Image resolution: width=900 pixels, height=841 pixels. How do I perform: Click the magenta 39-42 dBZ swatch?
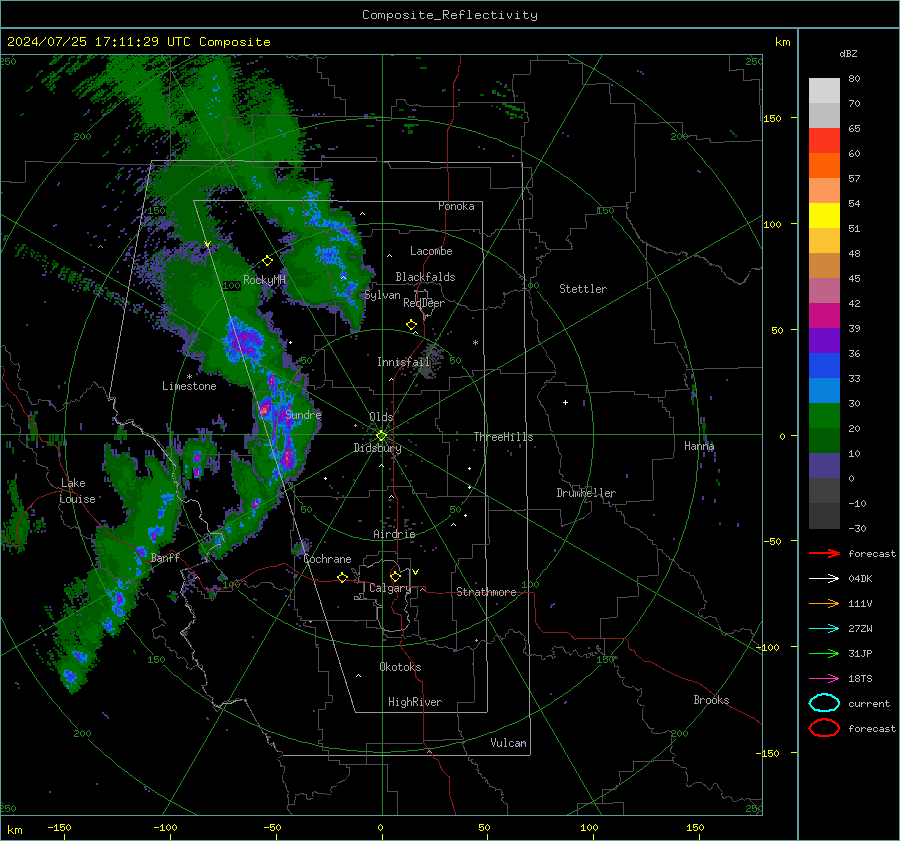[824, 316]
